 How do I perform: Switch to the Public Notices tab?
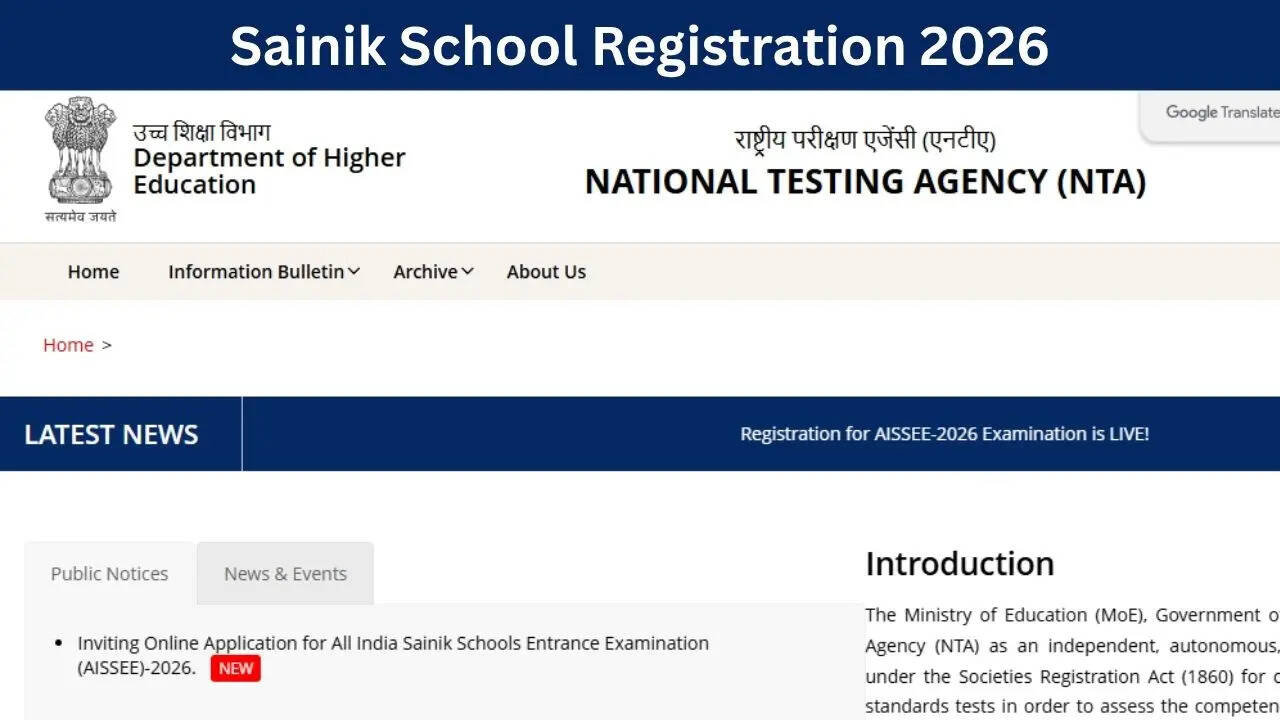pyautogui.click(x=109, y=574)
